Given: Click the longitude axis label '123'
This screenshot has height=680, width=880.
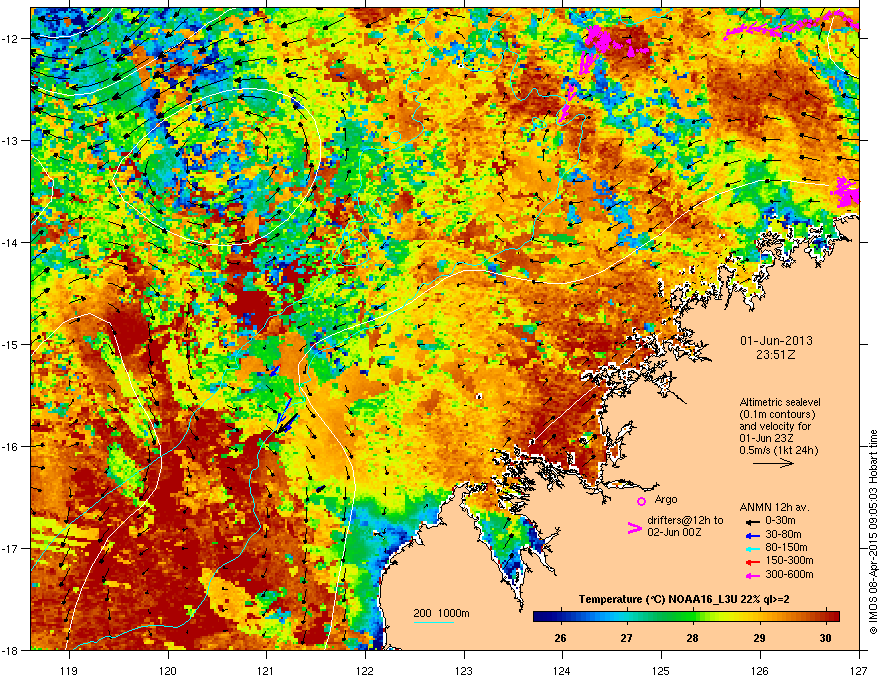Looking at the screenshot, I should 464,670.
